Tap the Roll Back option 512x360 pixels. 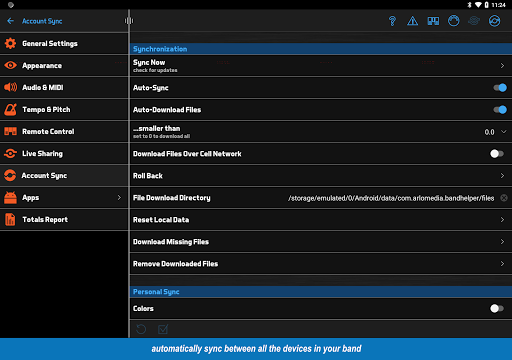(321, 176)
